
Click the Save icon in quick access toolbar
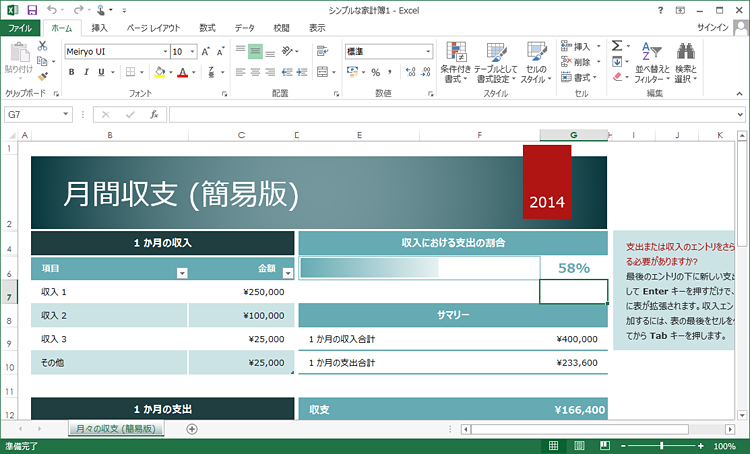point(32,10)
